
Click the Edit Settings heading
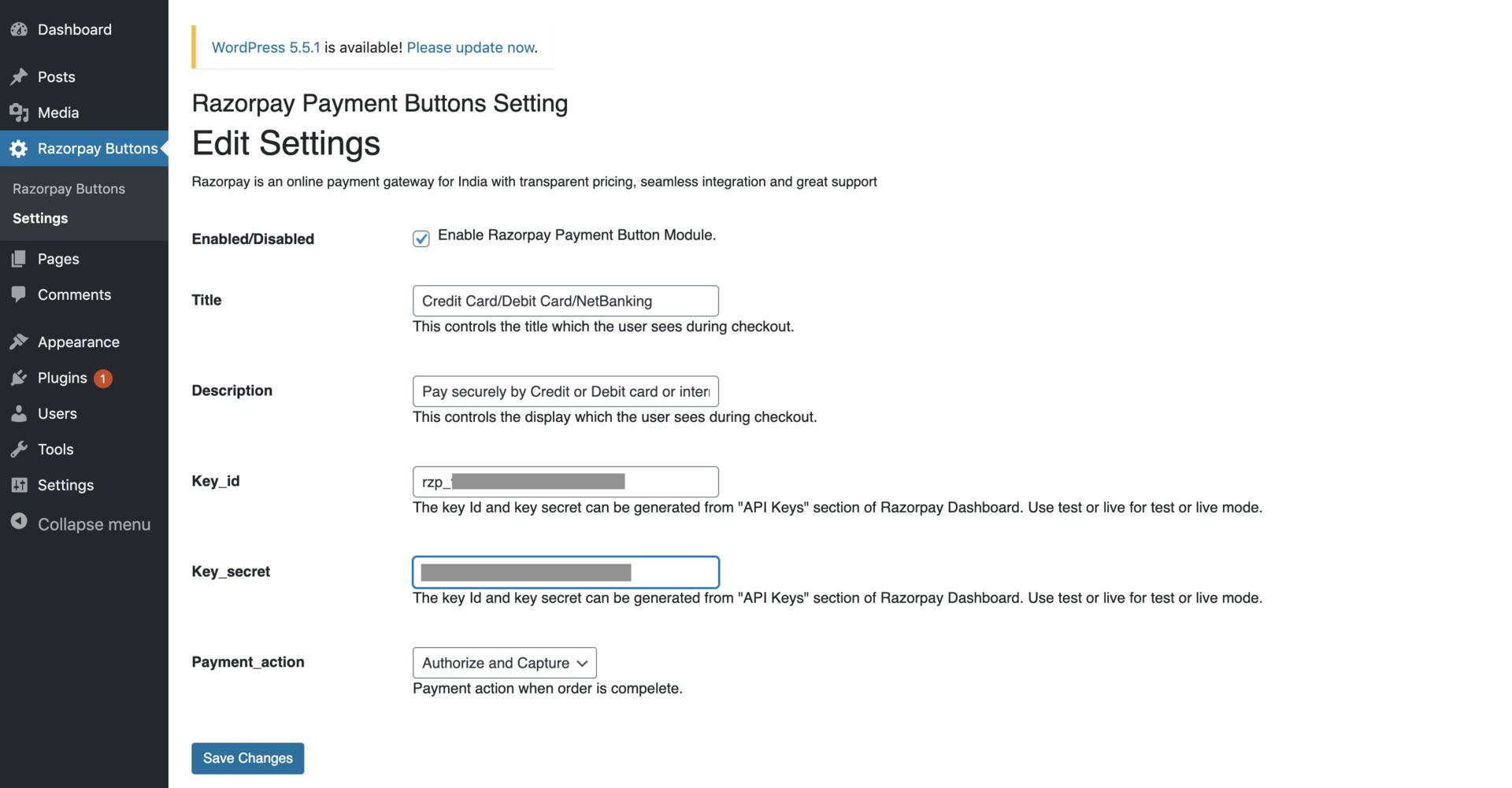tap(286, 143)
